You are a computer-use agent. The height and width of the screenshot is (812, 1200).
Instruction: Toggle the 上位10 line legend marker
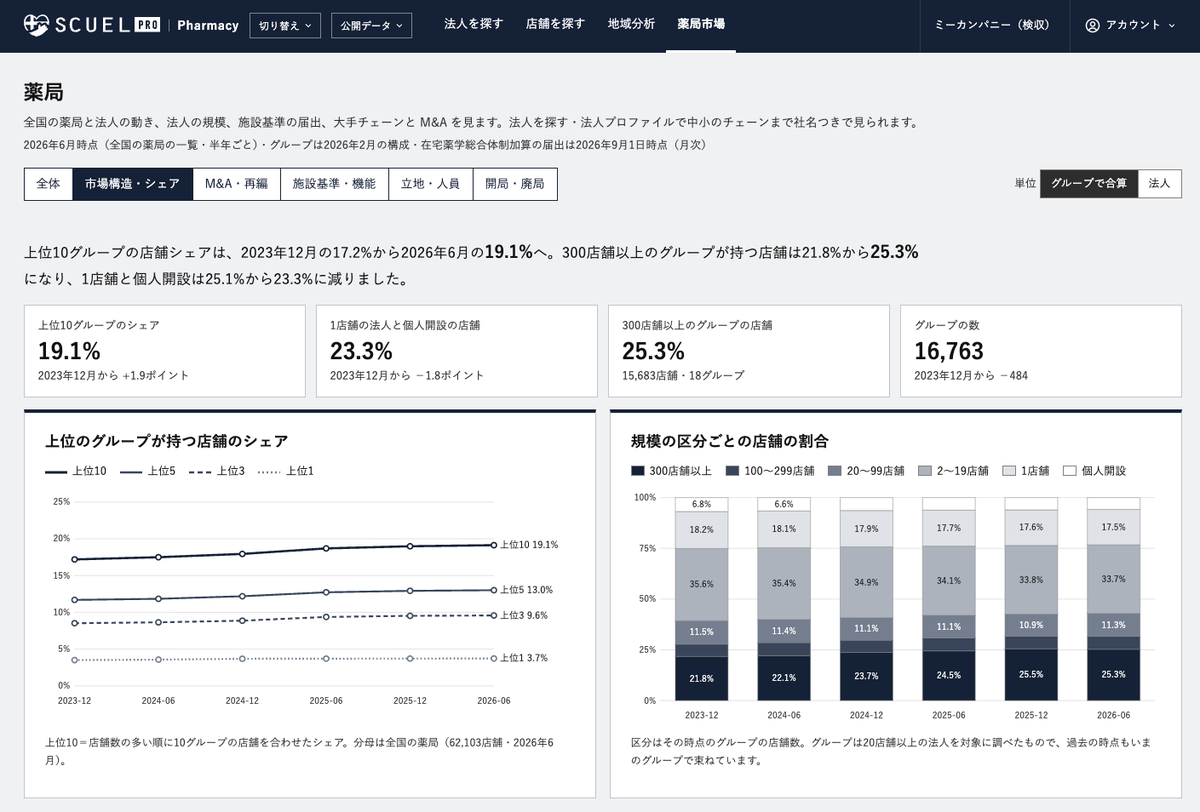tap(57, 470)
